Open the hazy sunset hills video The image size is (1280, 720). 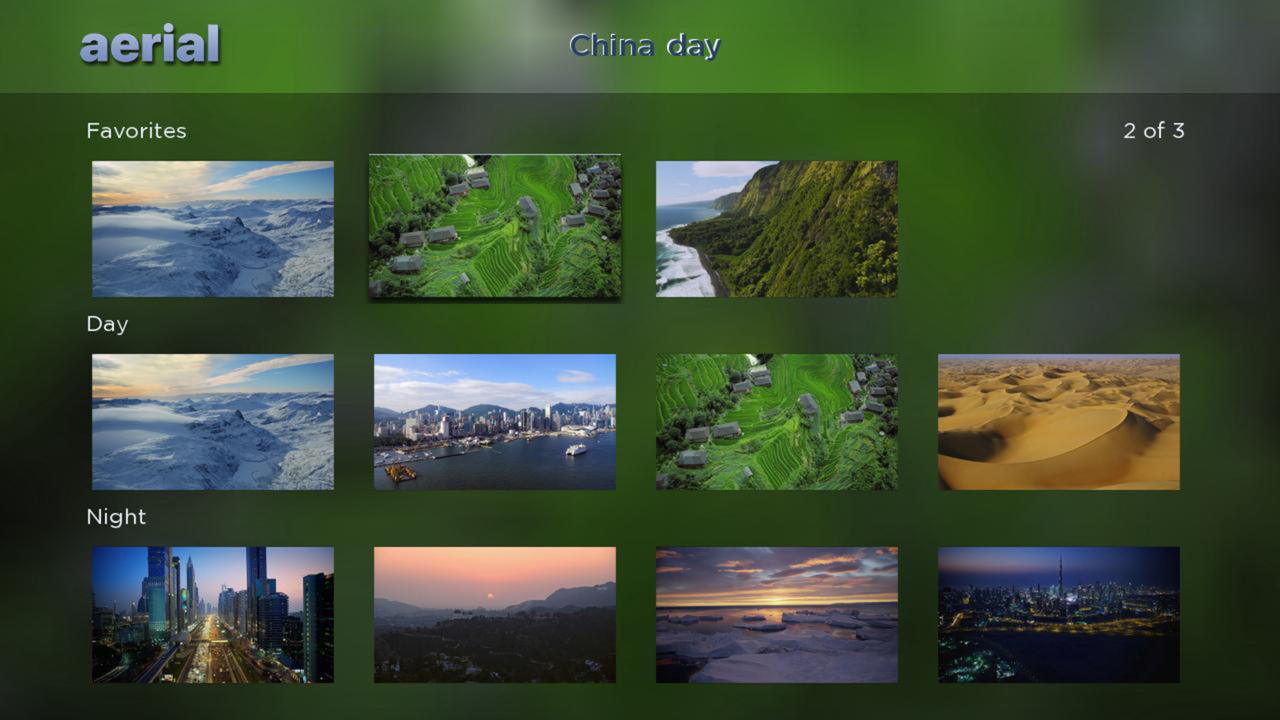point(494,615)
